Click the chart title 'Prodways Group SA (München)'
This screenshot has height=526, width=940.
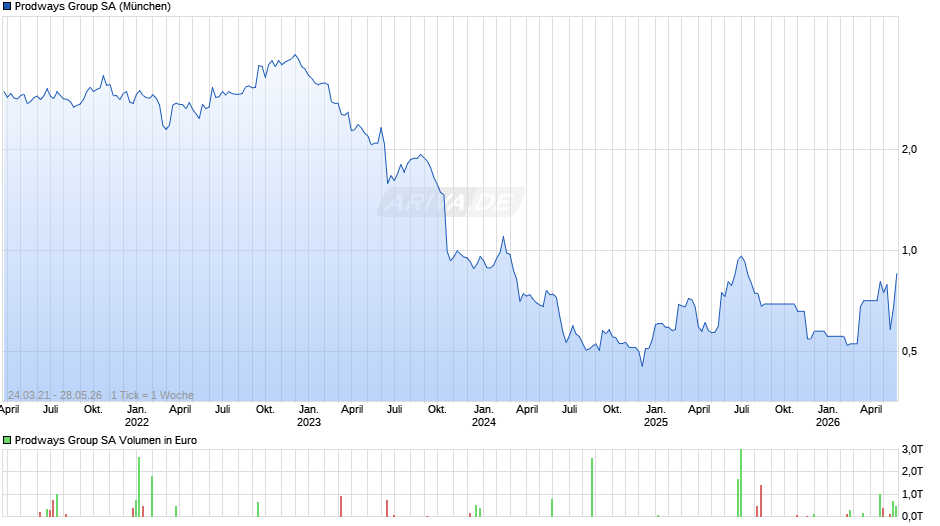tap(93, 7)
